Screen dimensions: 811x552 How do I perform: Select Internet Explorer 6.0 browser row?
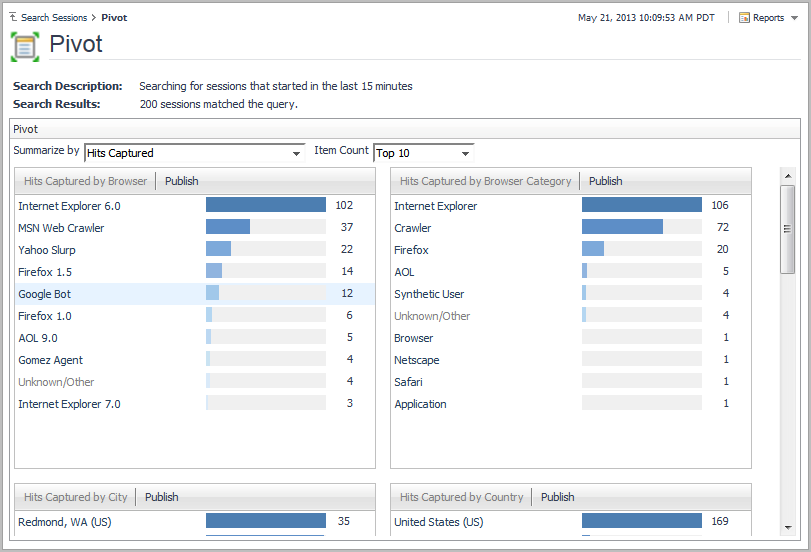pyautogui.click(x=69, y=206)
